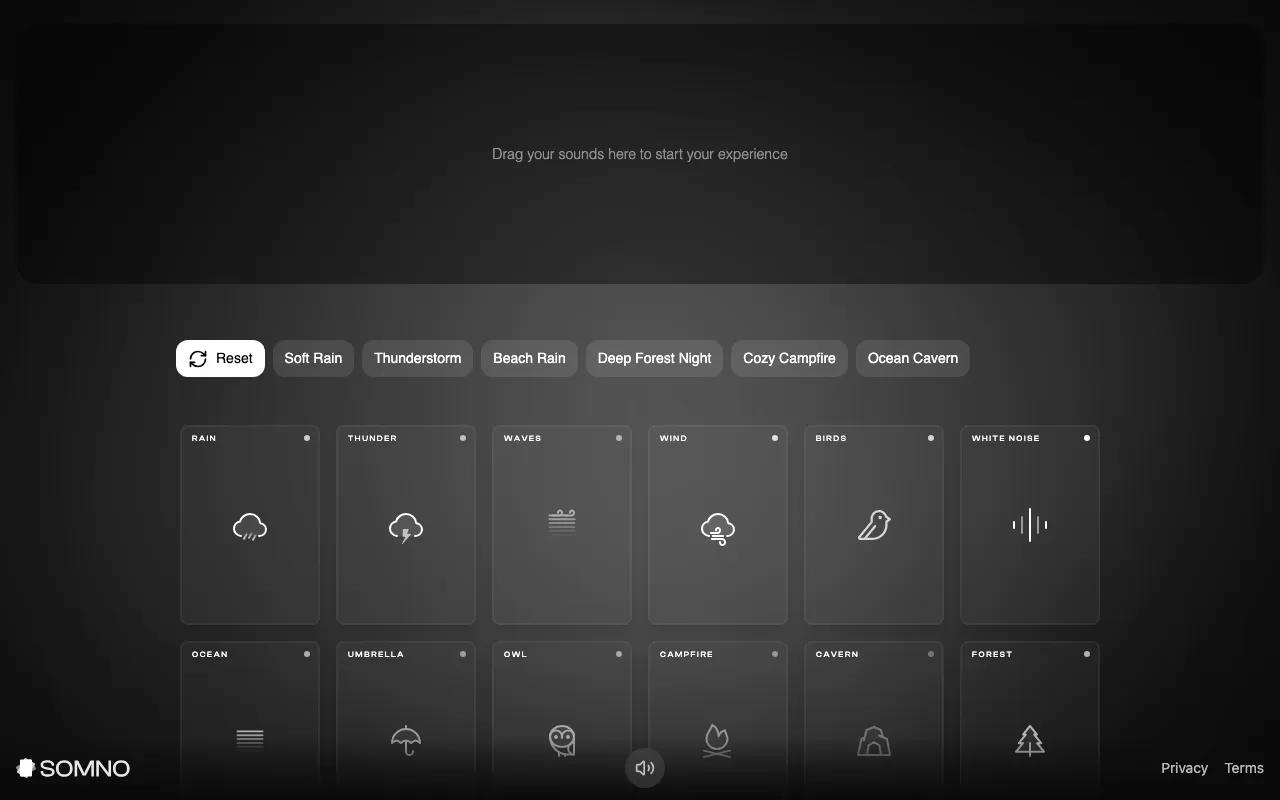Pick the Forest tree icon

pos(1030,741)
